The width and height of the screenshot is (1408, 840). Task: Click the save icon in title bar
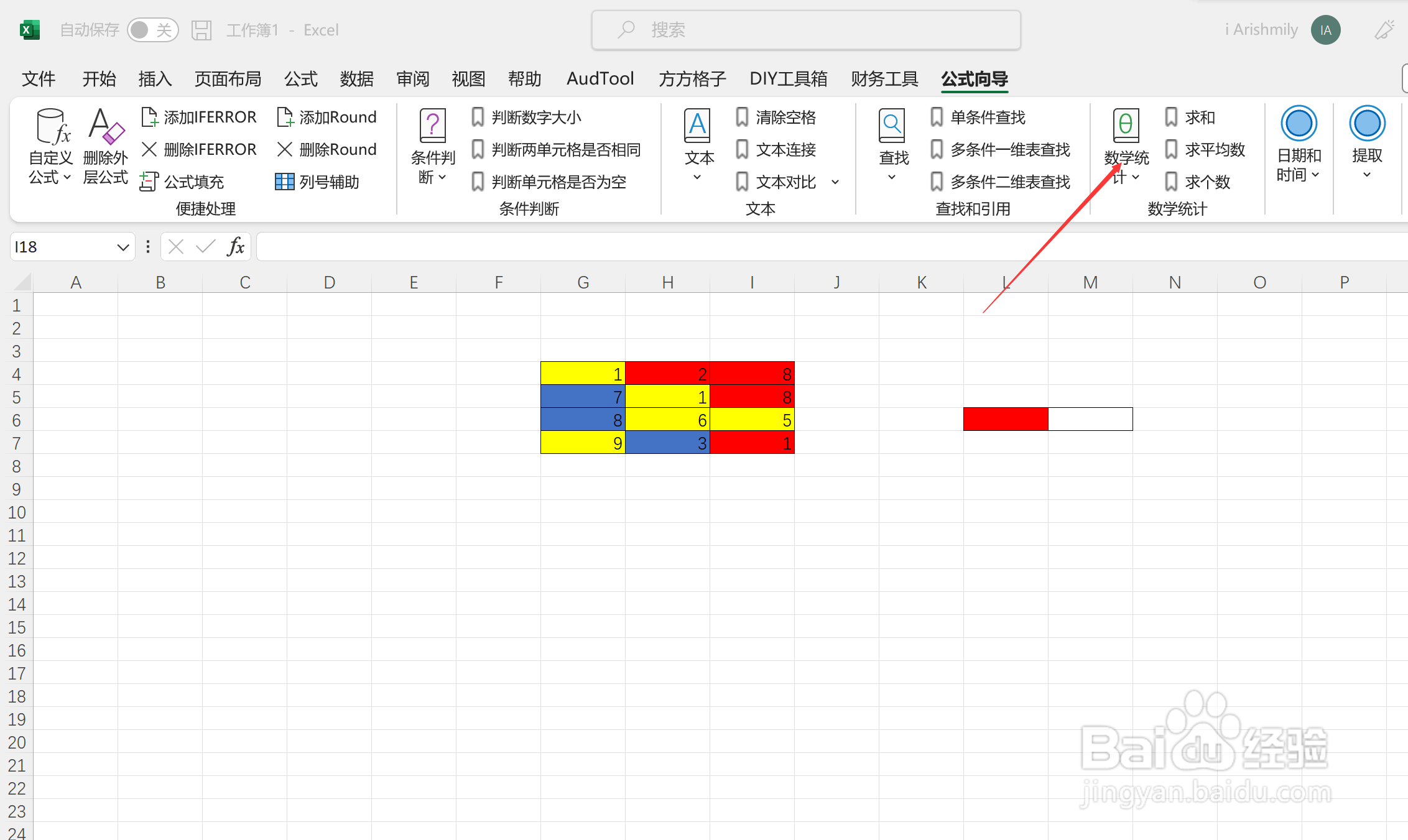pos(201,30)
